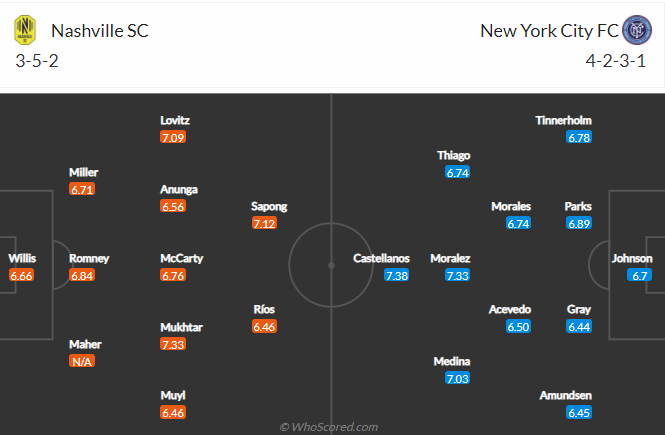This screenshot has width=665, height=435.
Task: Click the New York City FC crest icon
Action: [x=637, y=30]
